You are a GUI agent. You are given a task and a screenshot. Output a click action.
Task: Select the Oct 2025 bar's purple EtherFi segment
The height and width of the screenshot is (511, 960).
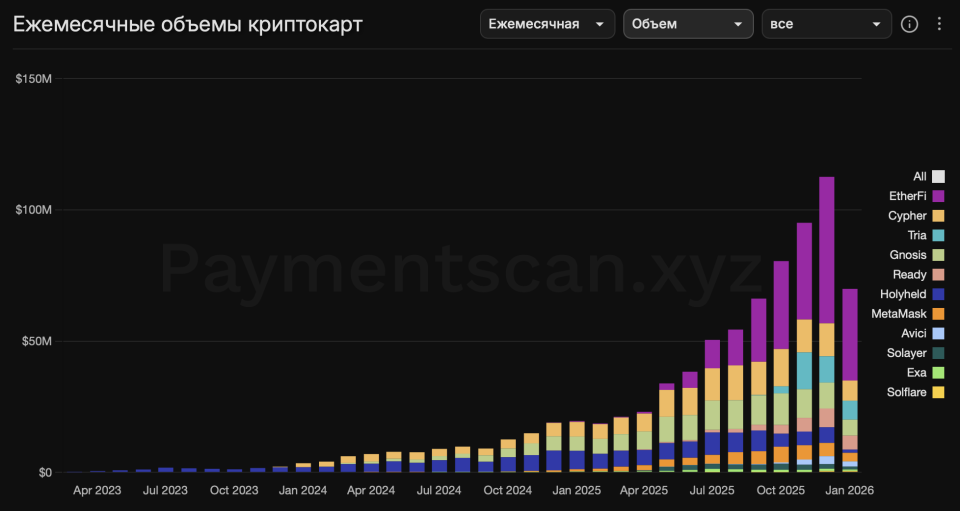pyautogui.click(x=781, y=305)
